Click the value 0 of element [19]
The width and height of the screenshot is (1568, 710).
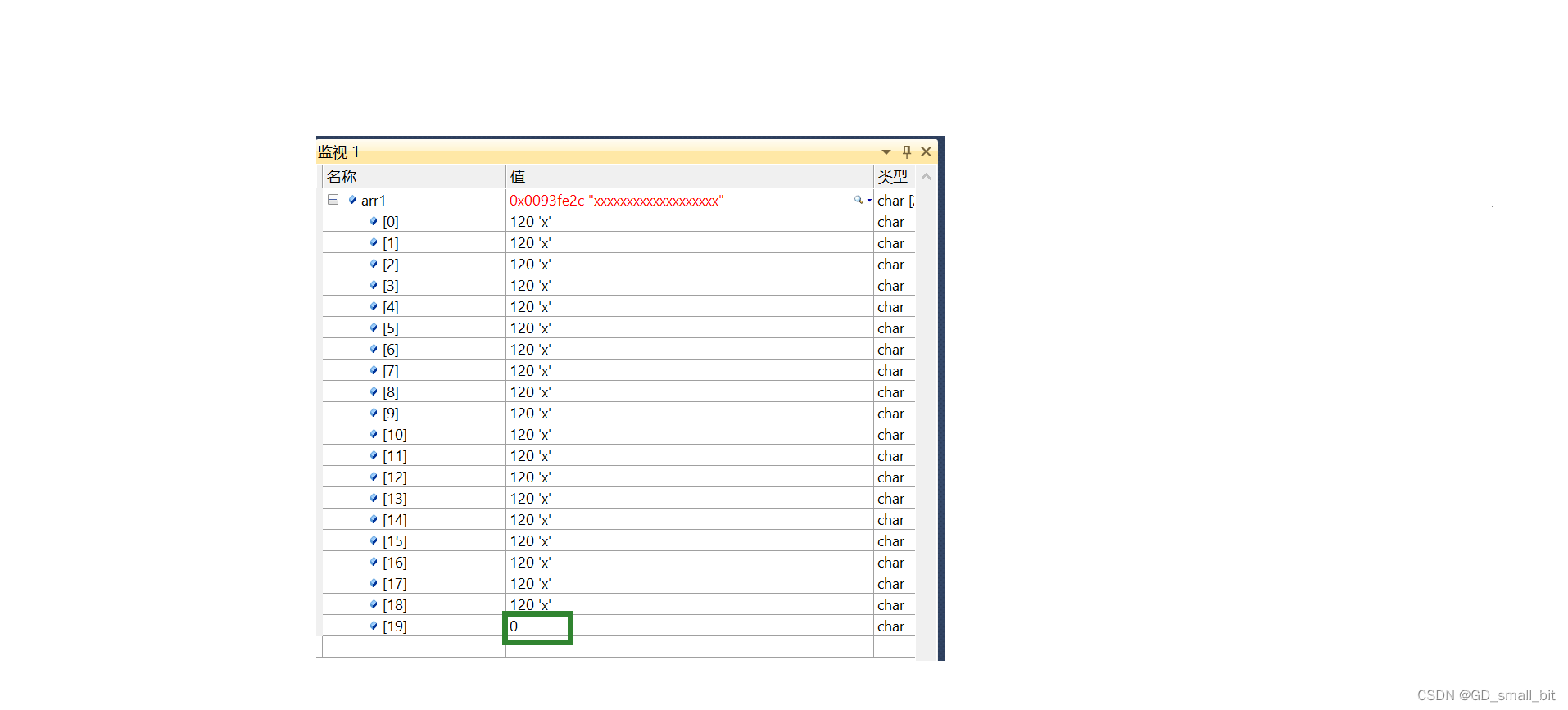click(514, 626)
